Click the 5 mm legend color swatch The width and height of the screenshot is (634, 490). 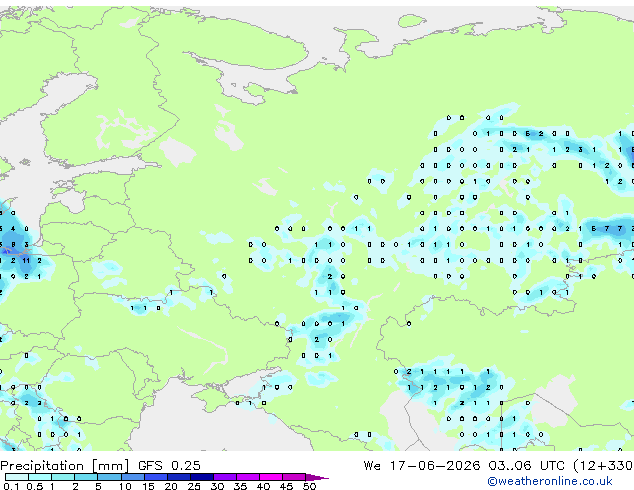pyautogui.click(x=109, y=477)
